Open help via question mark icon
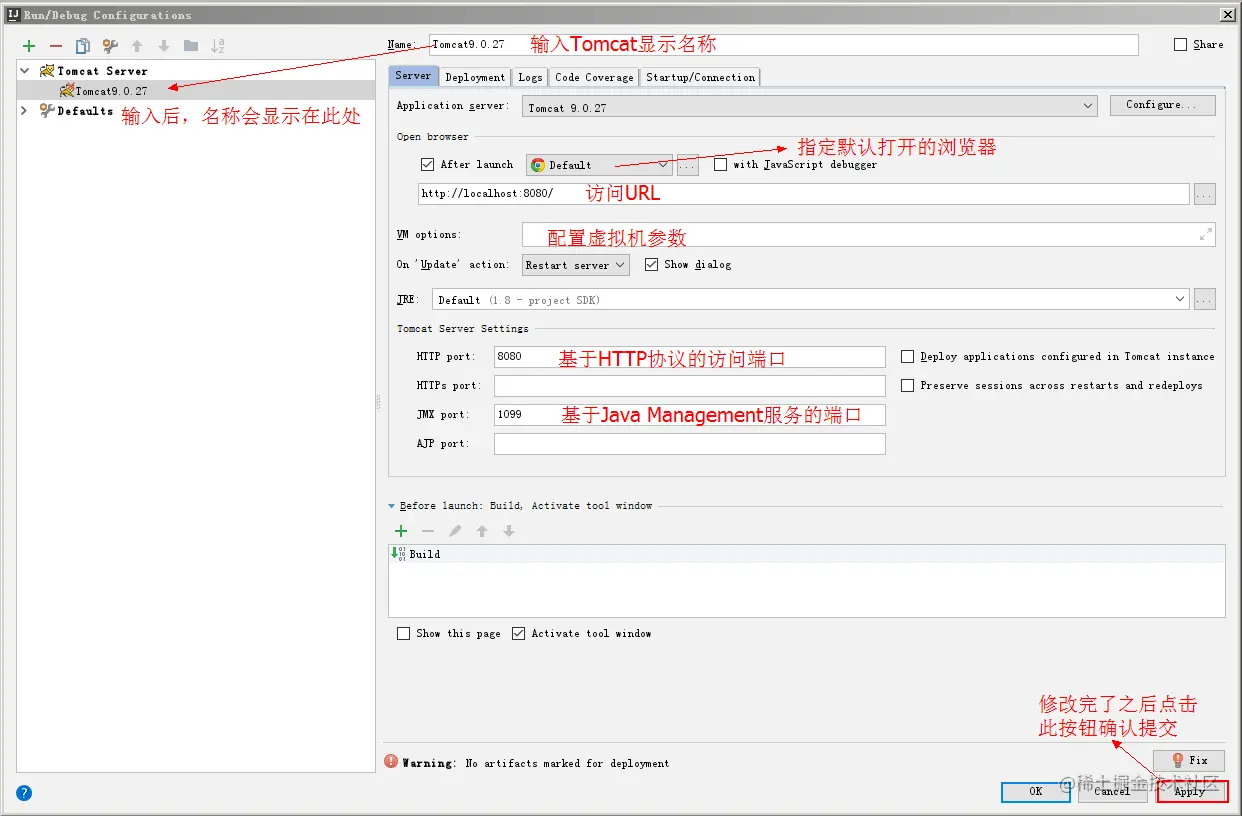Image resolution: width=1242 pixels, height=816 pixels. [x=23, y=793]
